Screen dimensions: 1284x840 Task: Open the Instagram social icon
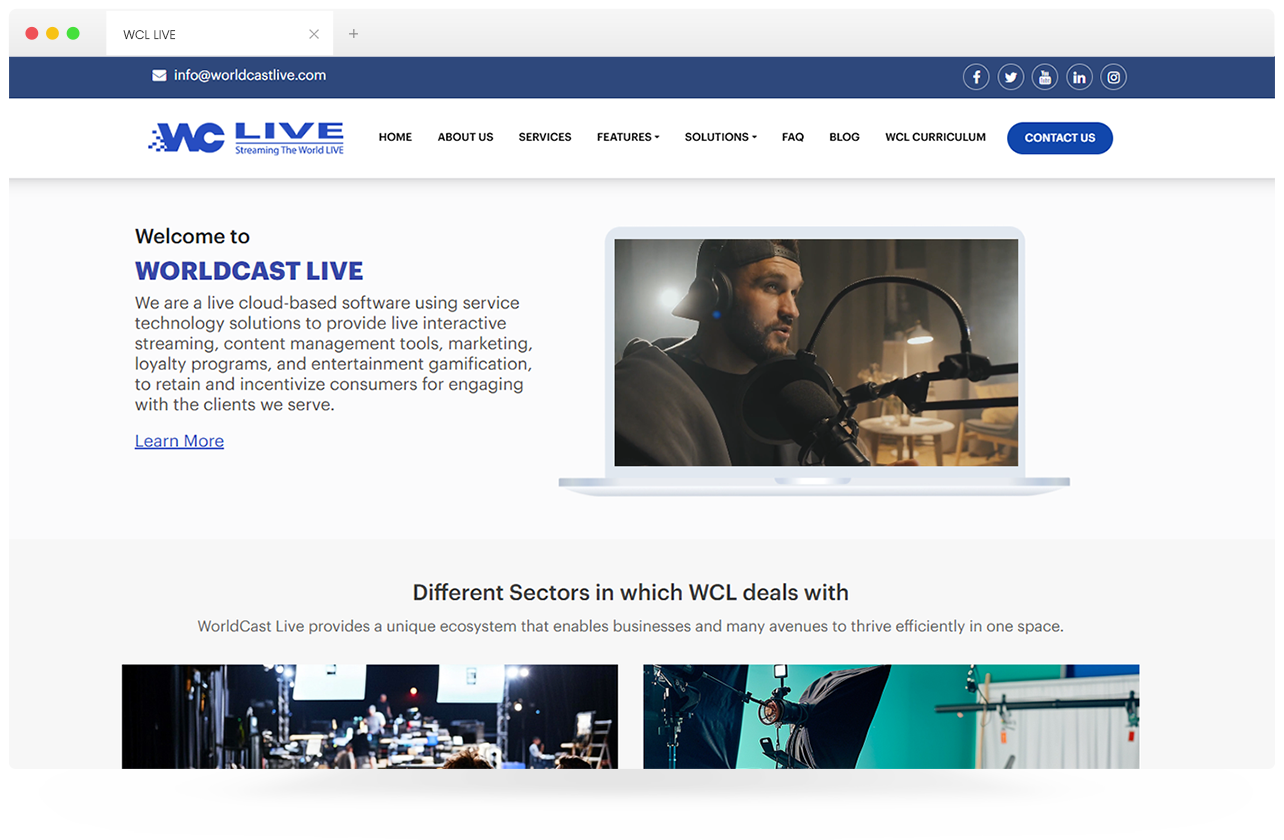[x=1113, y=77]
